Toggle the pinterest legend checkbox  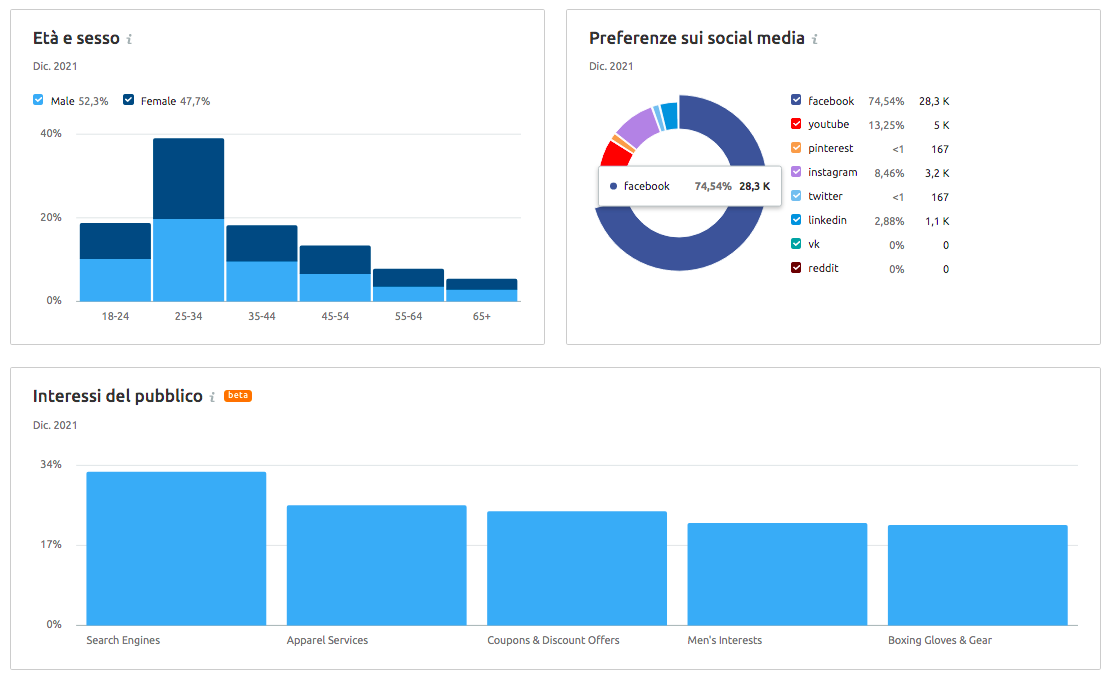pyautogui.click(x=796, y=148)
